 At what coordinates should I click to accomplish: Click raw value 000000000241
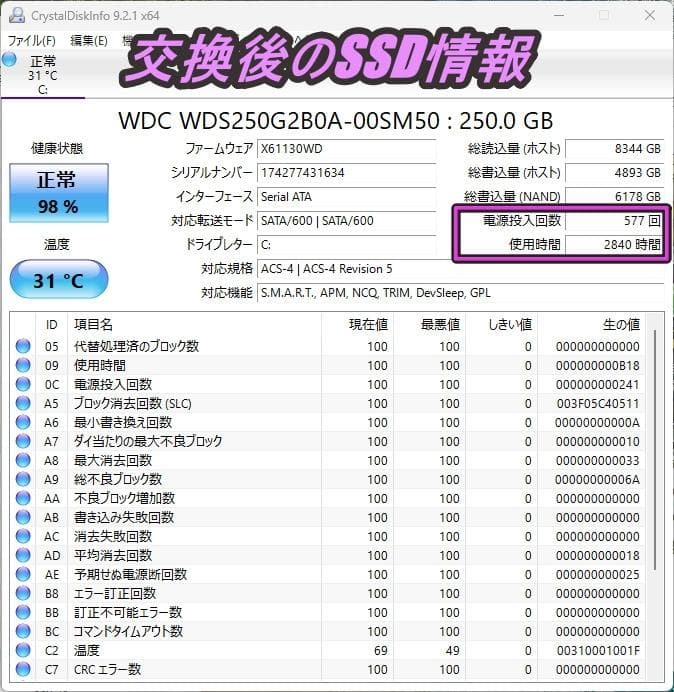point(598,384)
